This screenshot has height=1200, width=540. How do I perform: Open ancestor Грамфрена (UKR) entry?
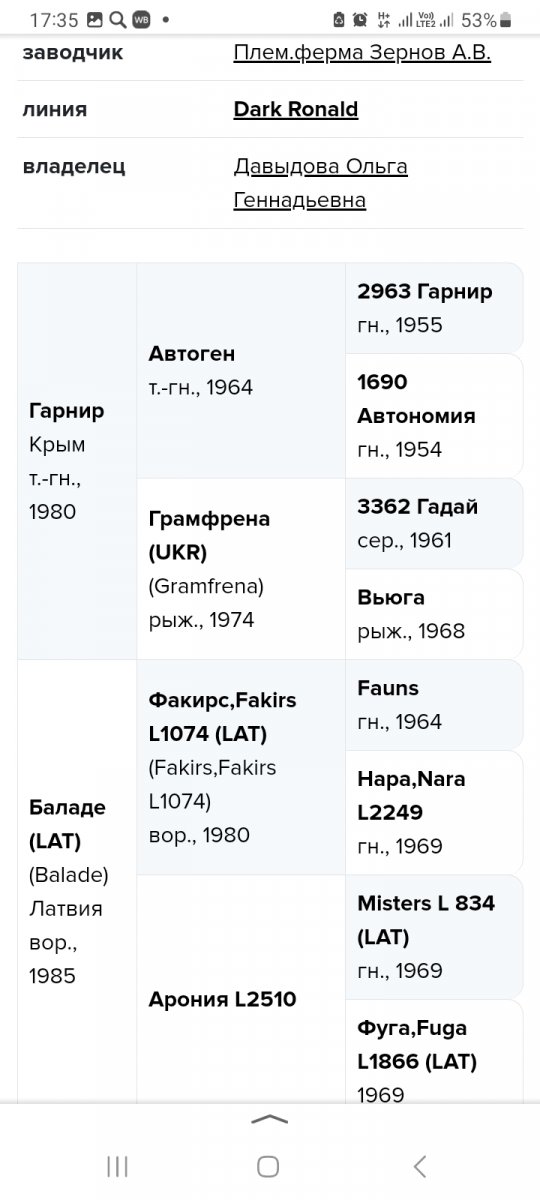coord(241,569)
